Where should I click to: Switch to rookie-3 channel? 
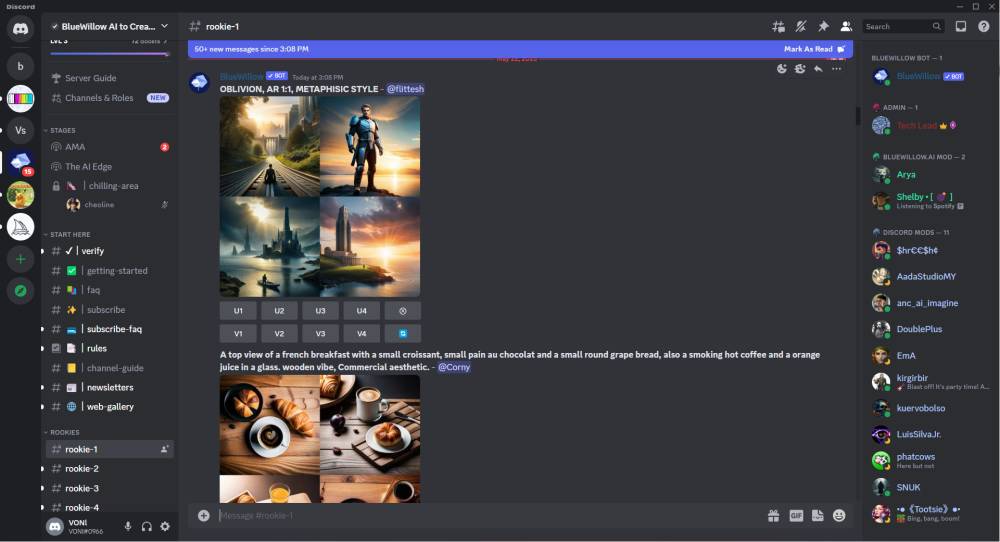click(x=109, y=488)
